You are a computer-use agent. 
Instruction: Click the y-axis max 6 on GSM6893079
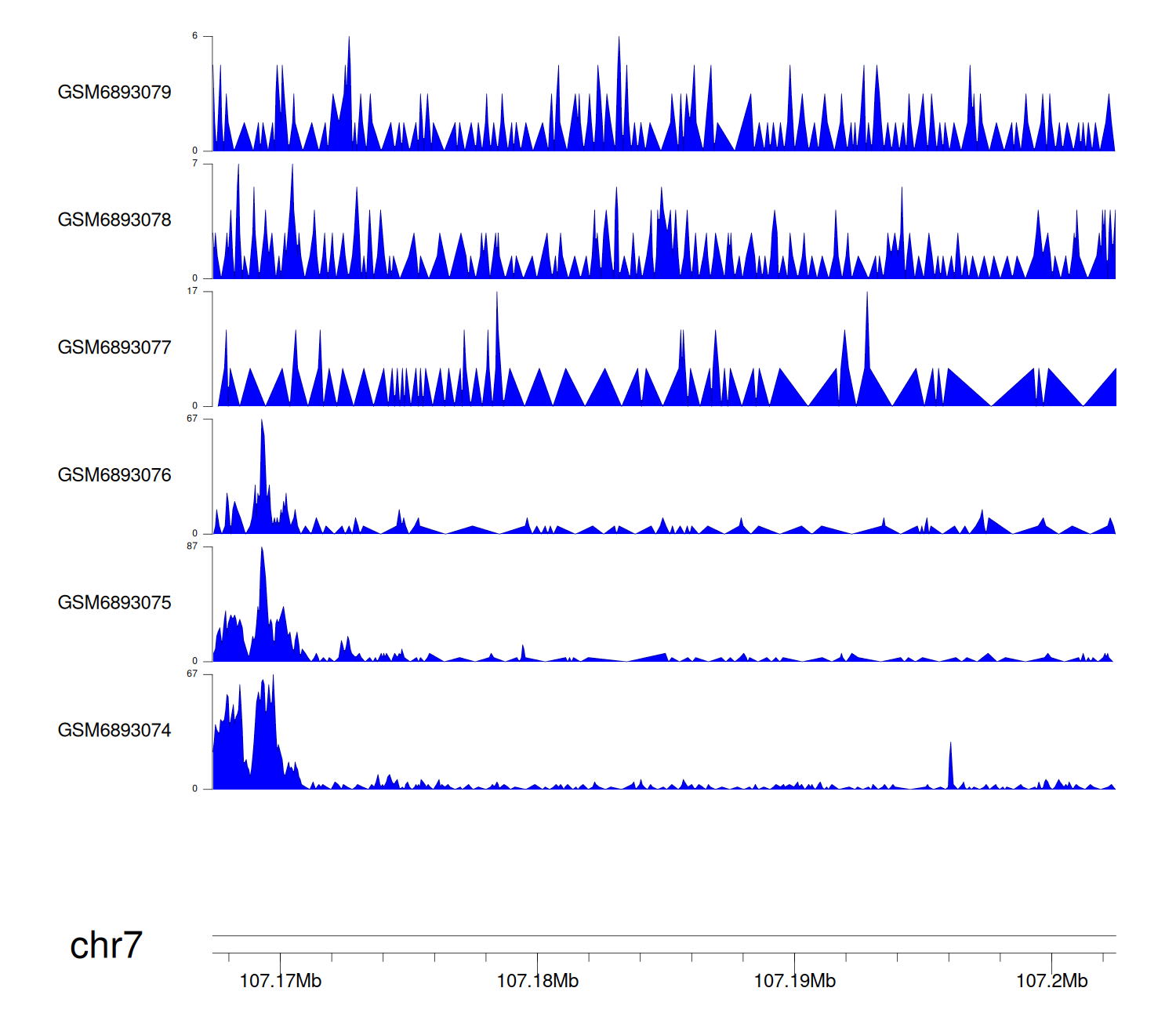click(x=195, y=36)
